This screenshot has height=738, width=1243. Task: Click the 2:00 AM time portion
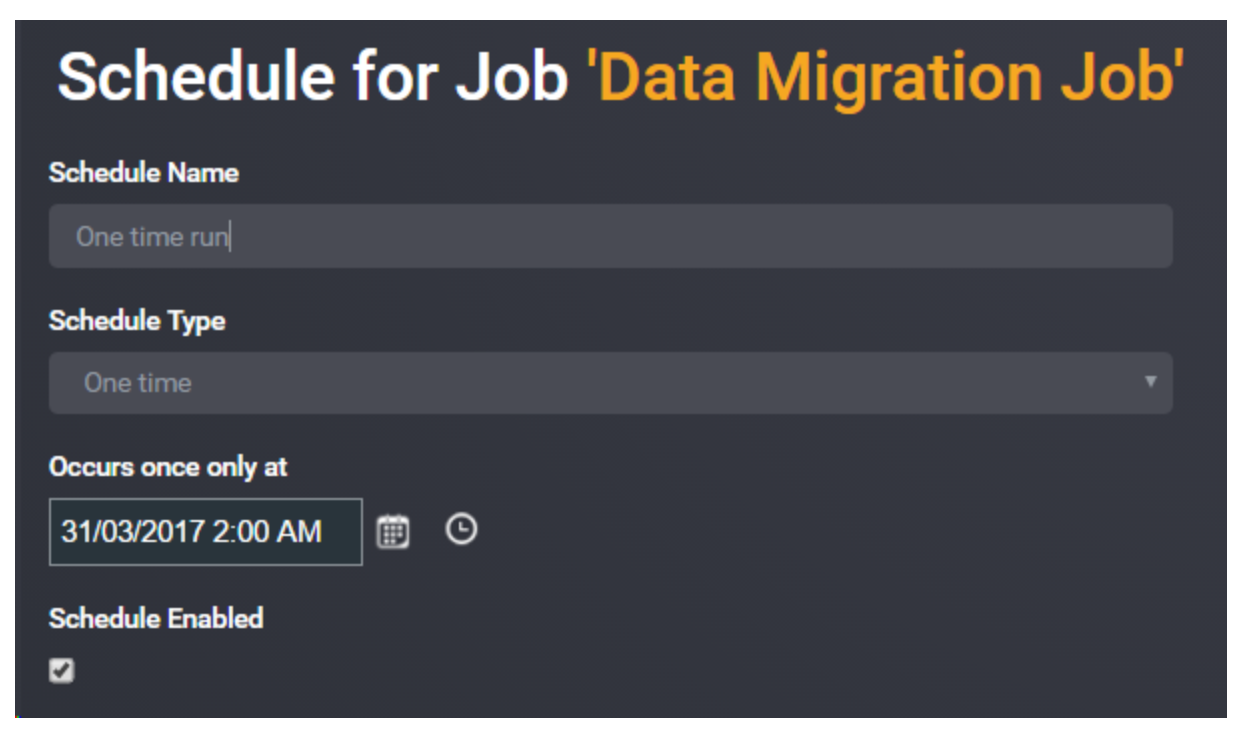coord(268,532)
